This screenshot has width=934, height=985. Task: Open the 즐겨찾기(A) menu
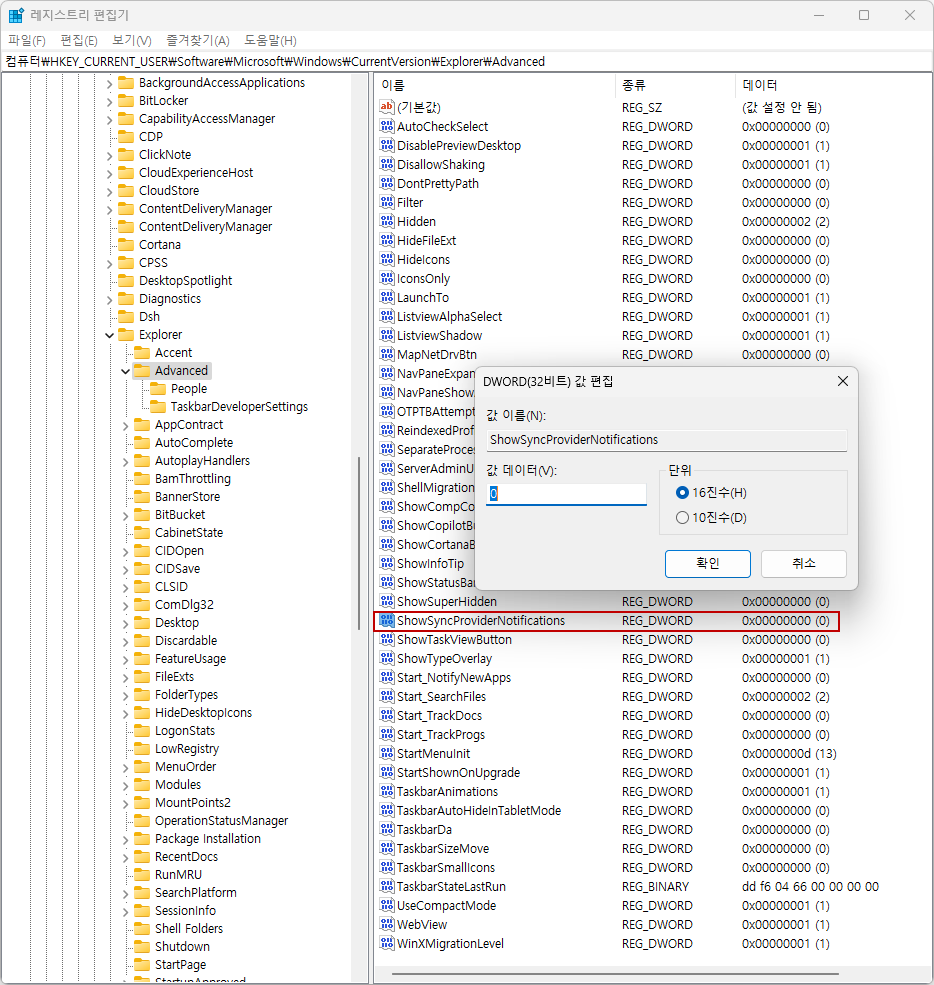click(x=197, y=40)
